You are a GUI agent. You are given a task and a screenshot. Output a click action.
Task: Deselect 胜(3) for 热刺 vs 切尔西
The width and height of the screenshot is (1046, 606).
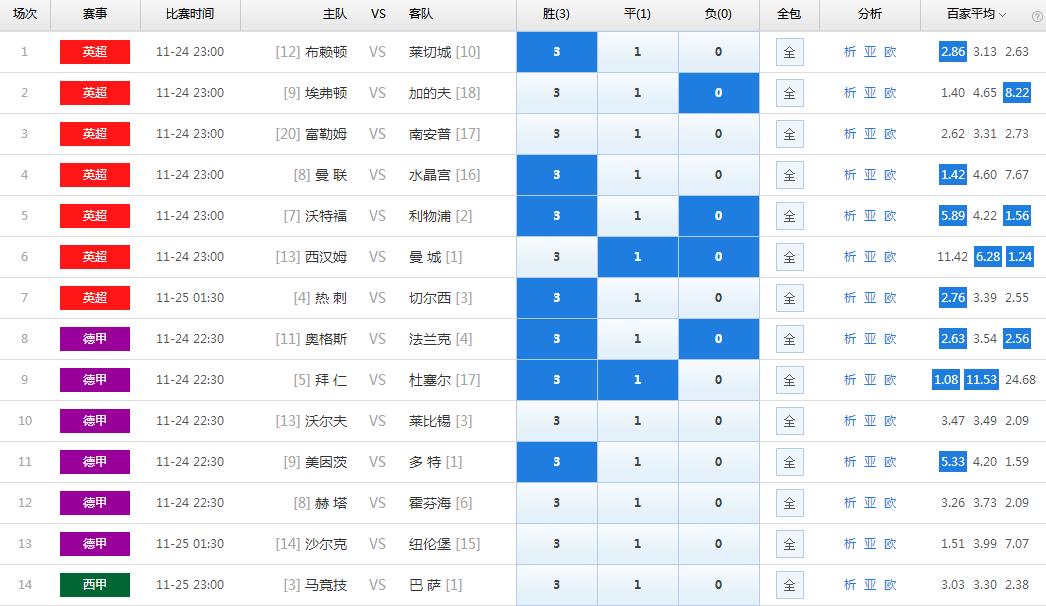(x=556, y=298)
